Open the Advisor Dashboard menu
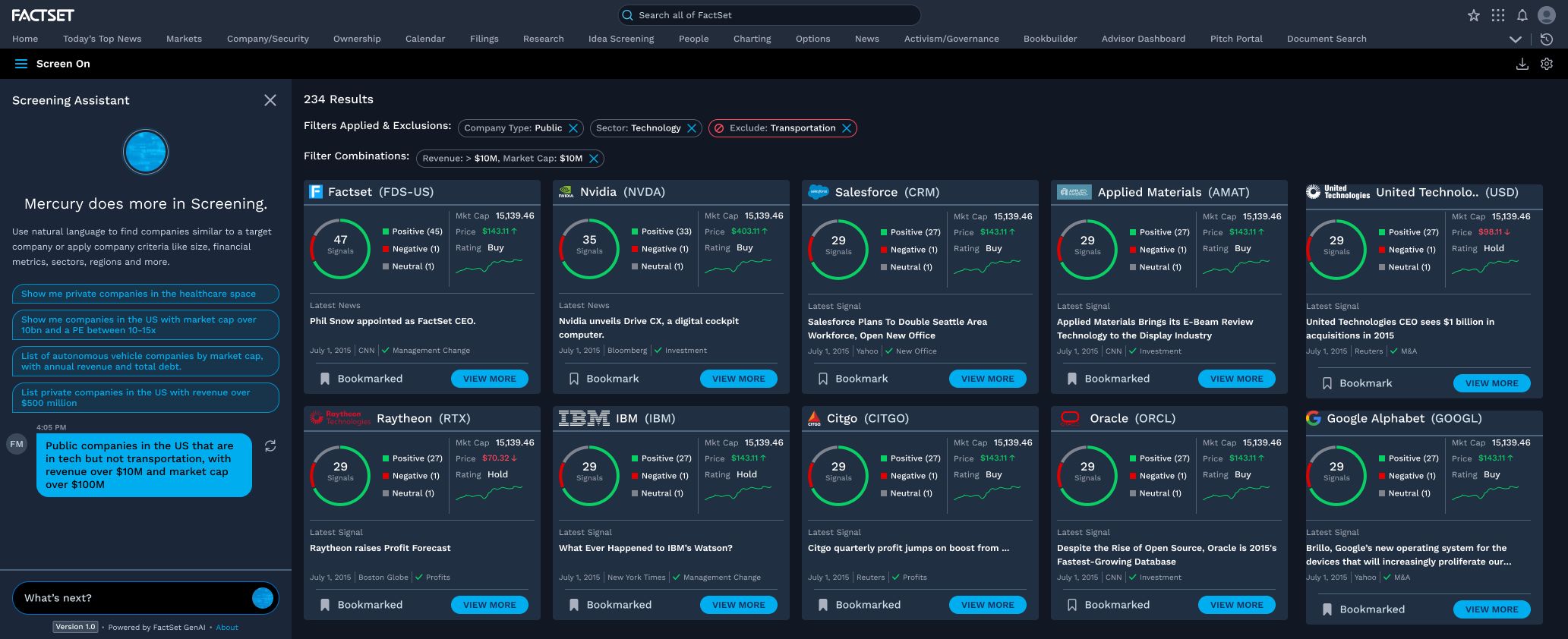 pyautogui.click(x=1144, y=39)
